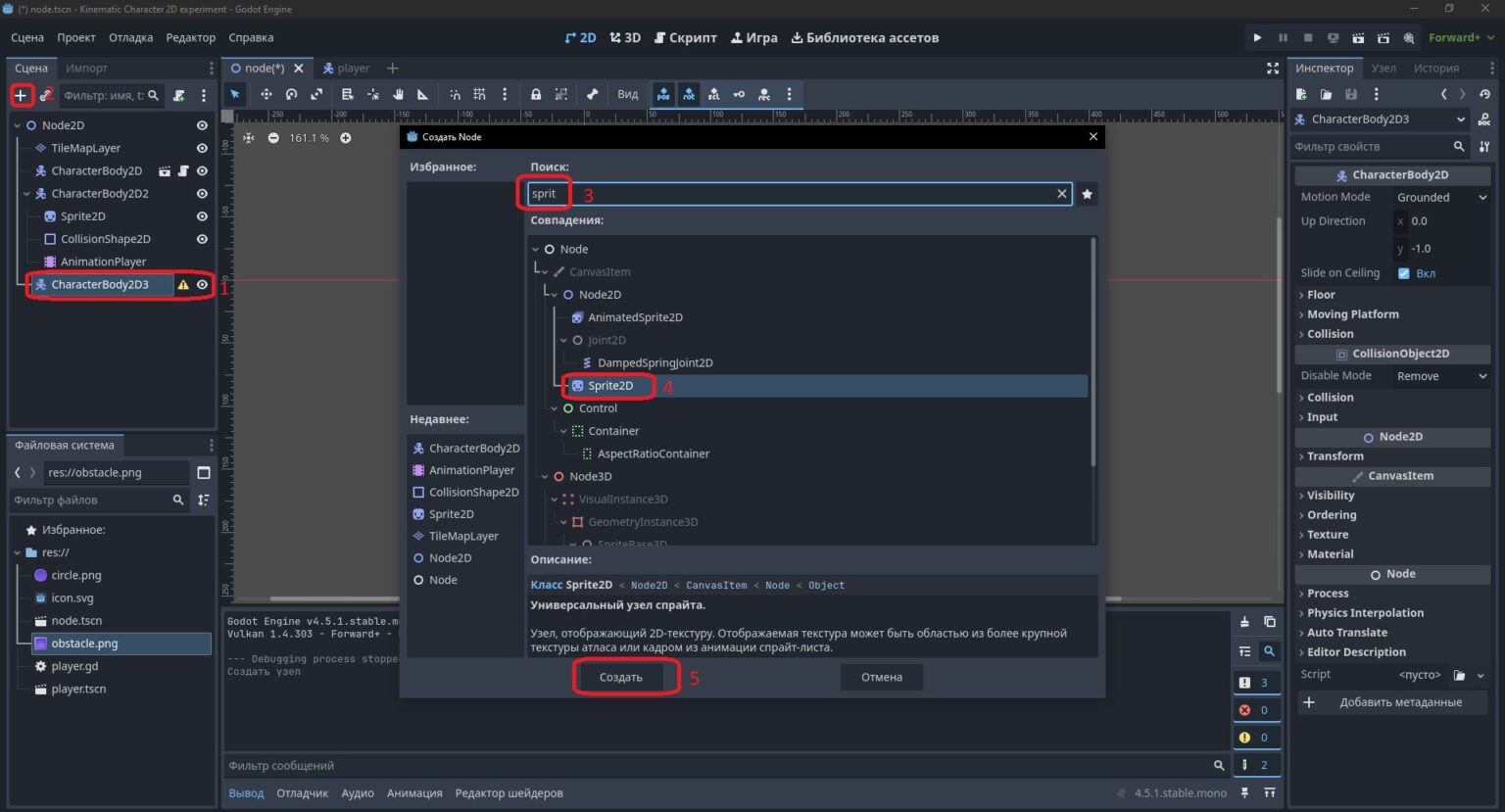The height and width of the screenshot is (812, 1505).
Task: Open Movie Maker mode film reel icon
Action: point(1409,37)
